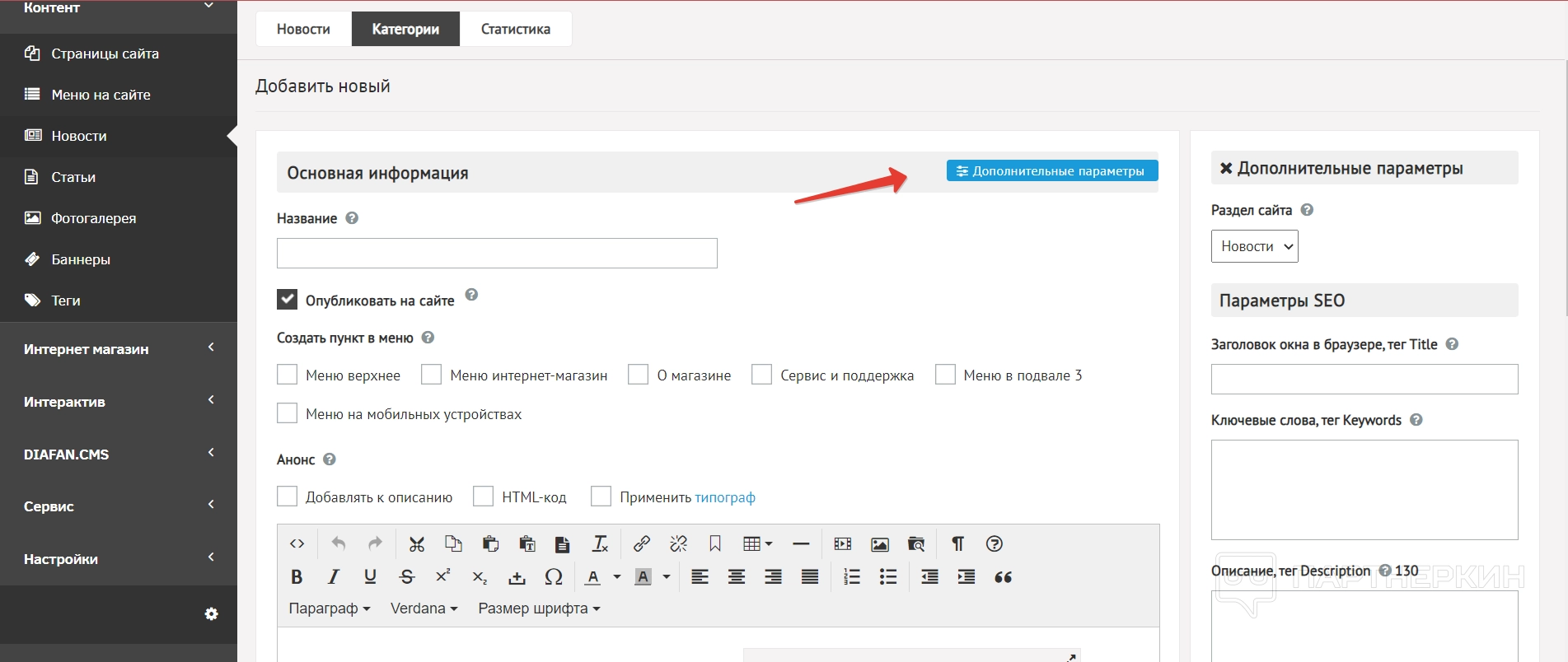The width and height of the screenshot is (1568, 662).
Task: Open the Параграф format dropdown
Action: point(329,608)
